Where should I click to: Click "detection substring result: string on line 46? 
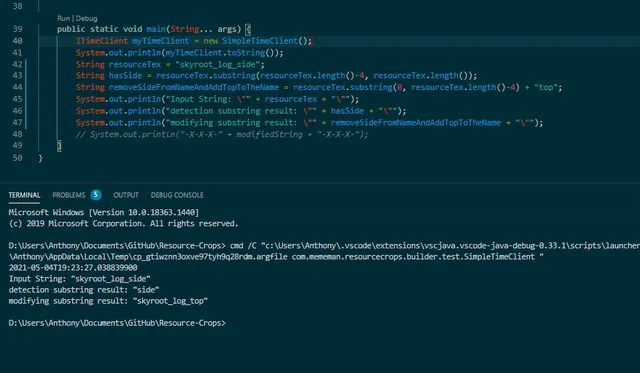(x=239, y=111)
